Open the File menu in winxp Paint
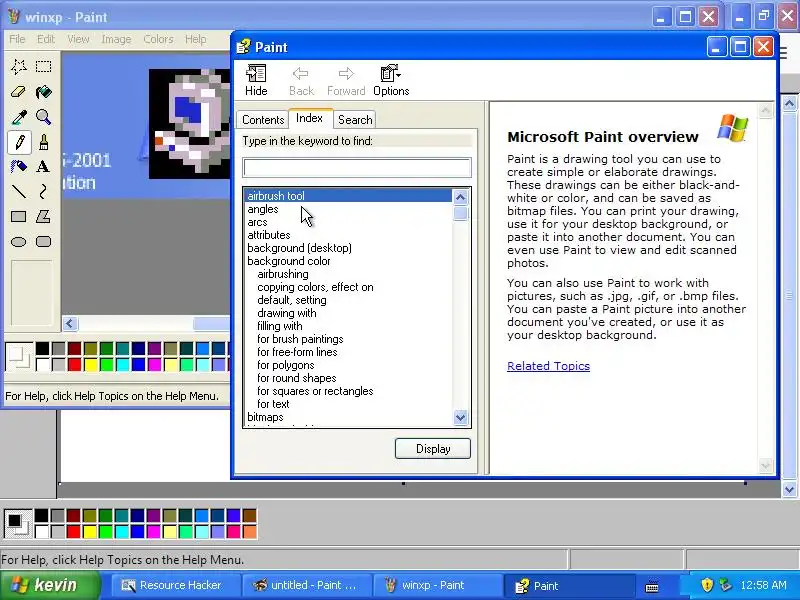Viewport: 800px width, 600px height. coord(17,39)
